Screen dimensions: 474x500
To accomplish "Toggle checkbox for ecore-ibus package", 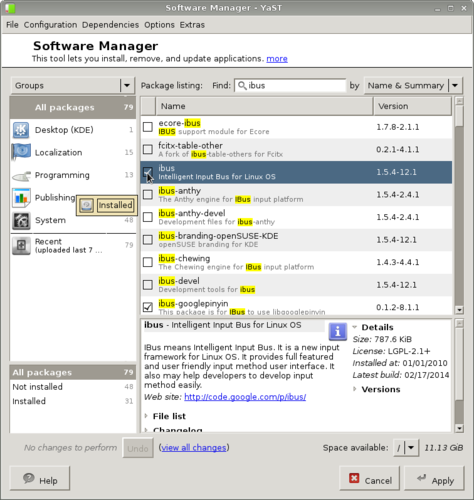I will click(148, 127).
